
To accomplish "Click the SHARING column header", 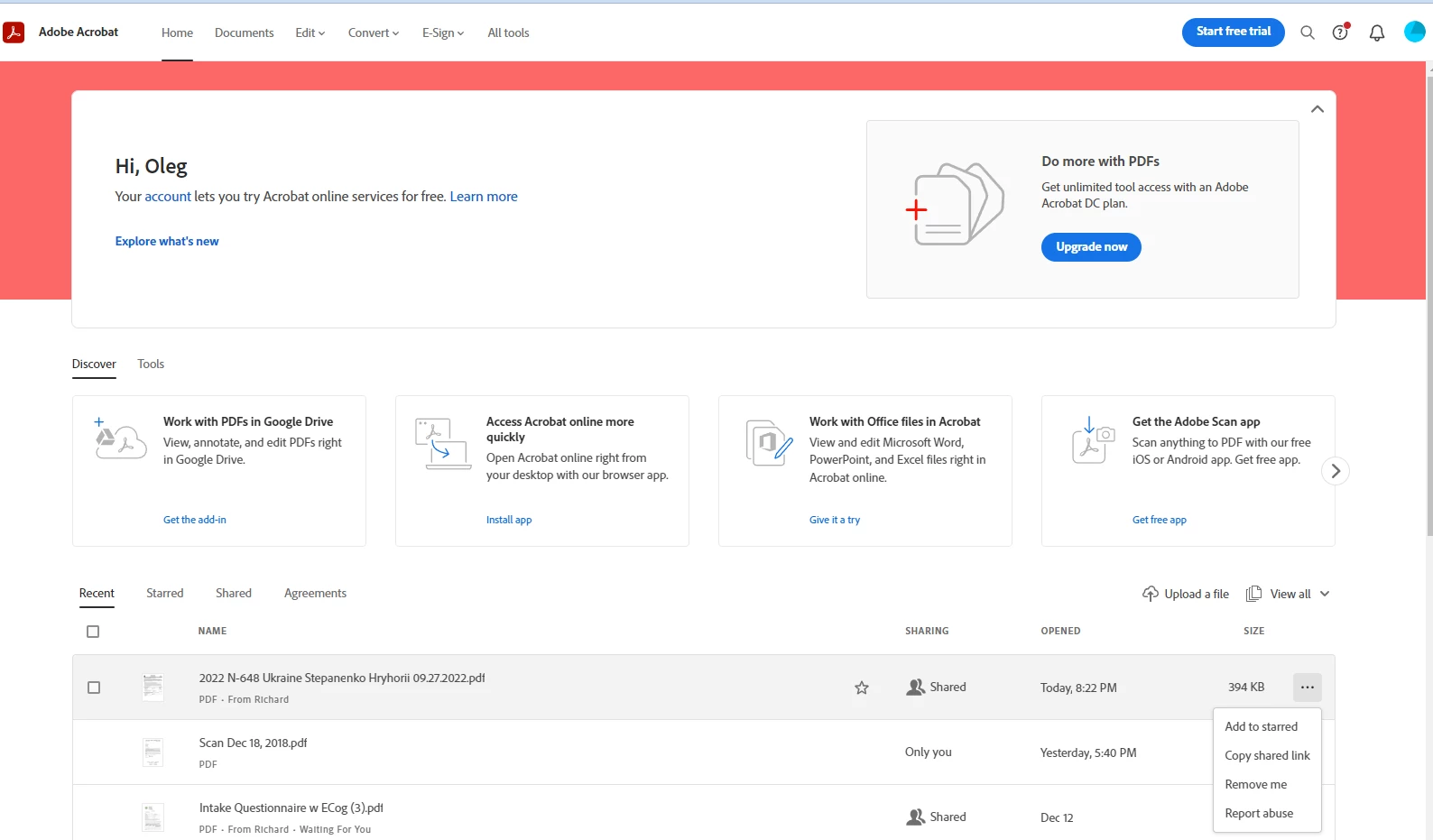I will point(927,632).
